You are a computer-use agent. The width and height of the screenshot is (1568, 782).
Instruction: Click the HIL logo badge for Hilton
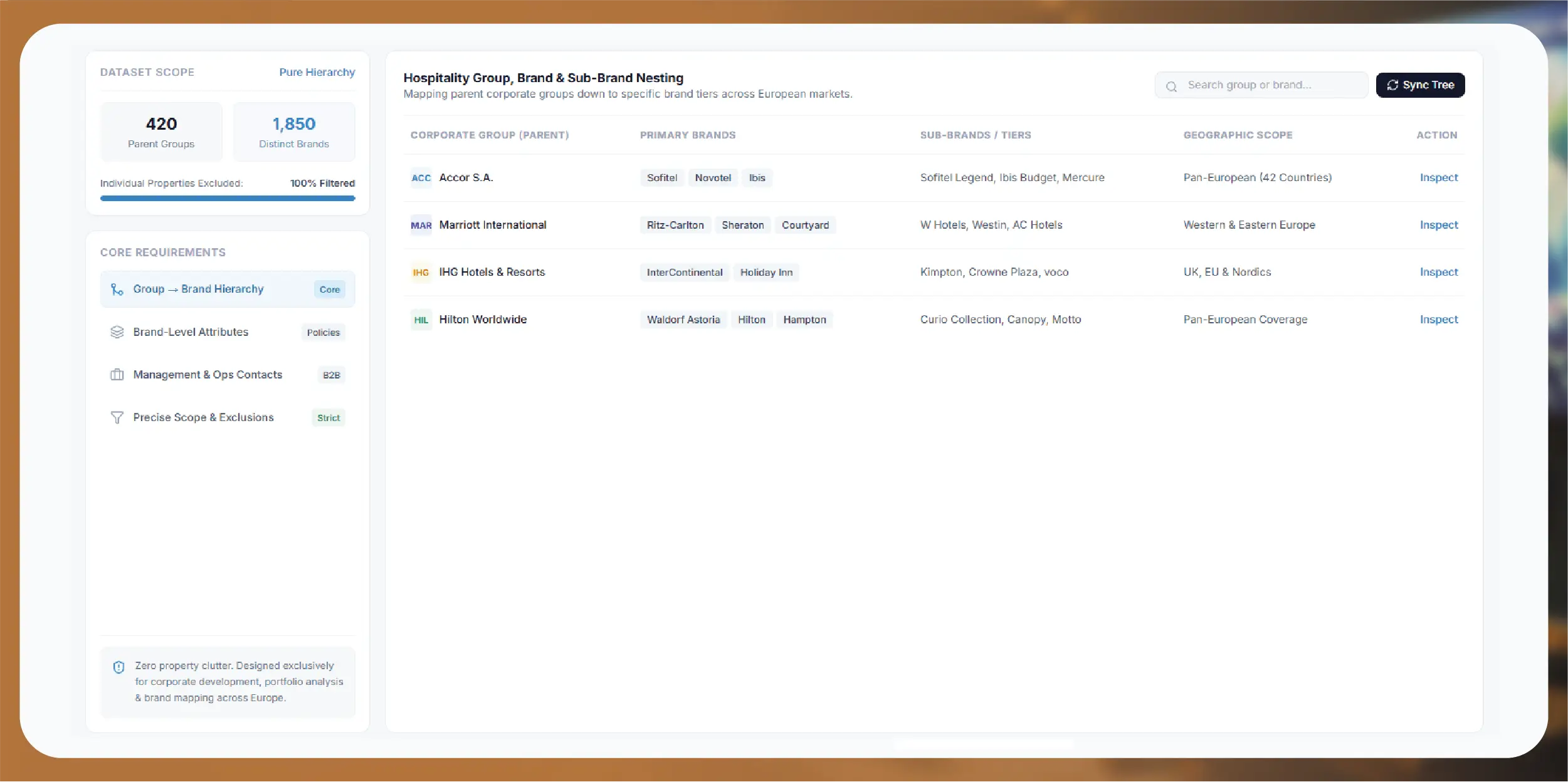[x=421, y=320]
